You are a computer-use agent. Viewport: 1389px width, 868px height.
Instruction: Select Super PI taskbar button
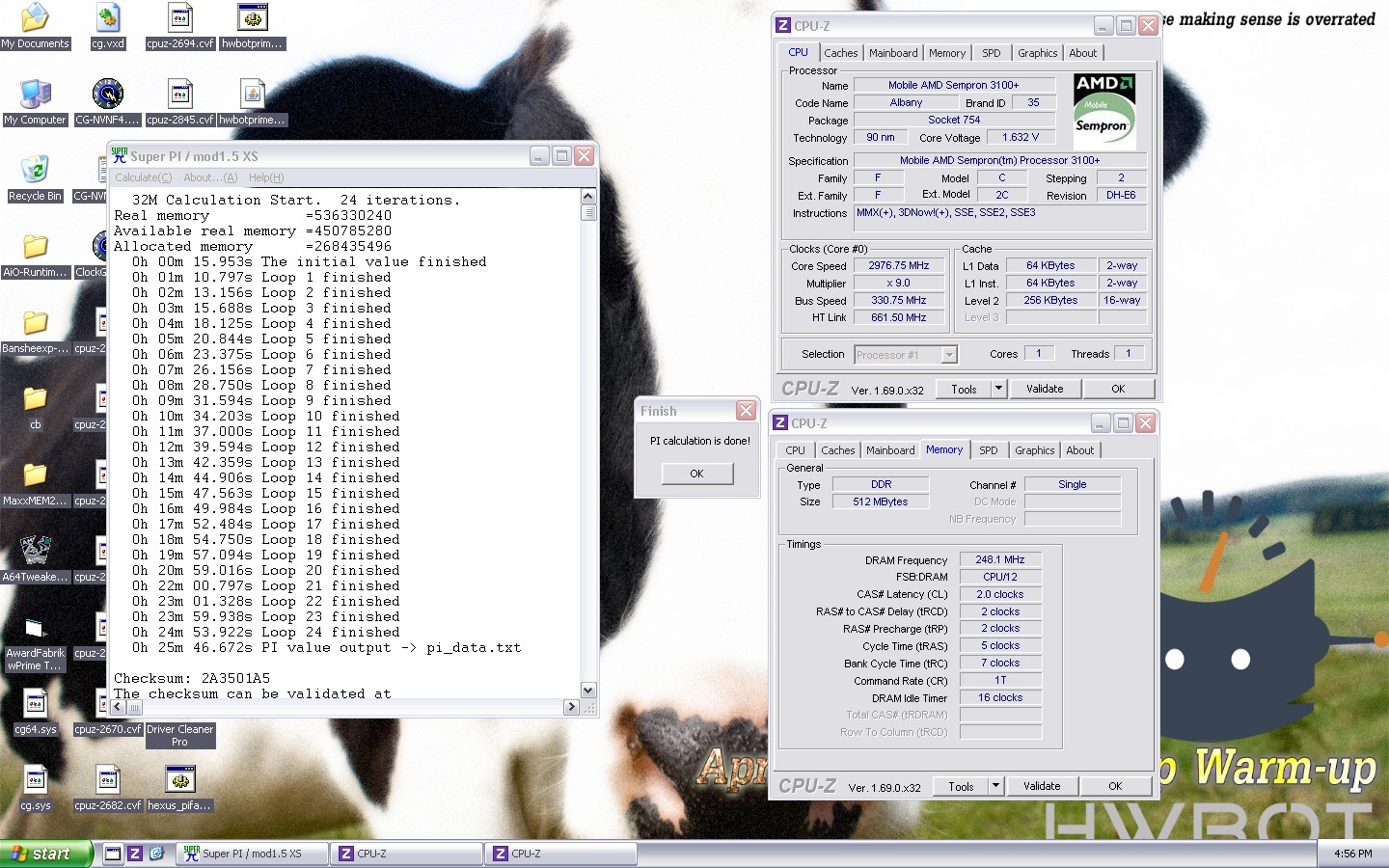click(x=253, y=854)
